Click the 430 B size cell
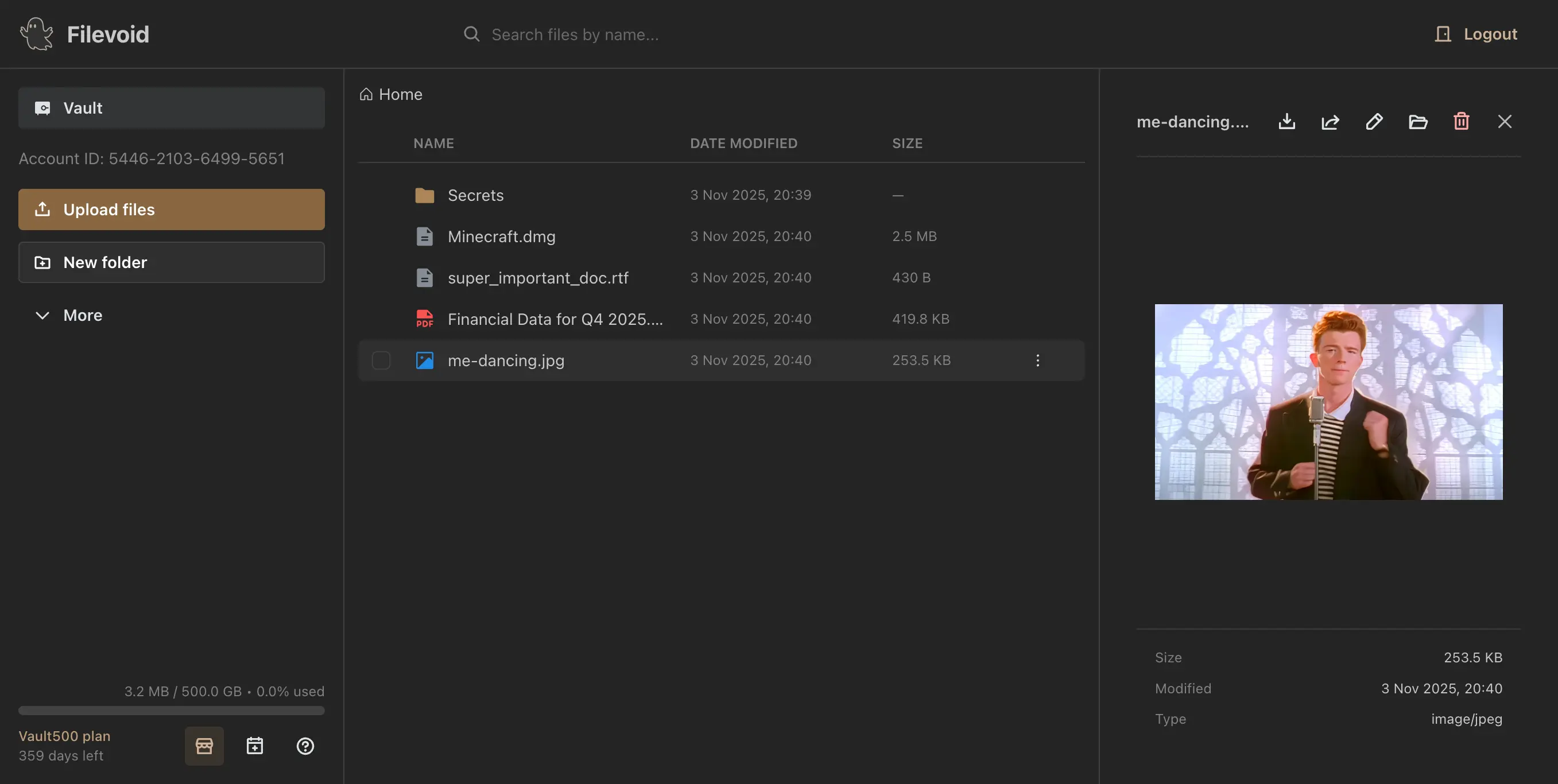The width and height of the screenshot is (1558, 784). point(912,277)
